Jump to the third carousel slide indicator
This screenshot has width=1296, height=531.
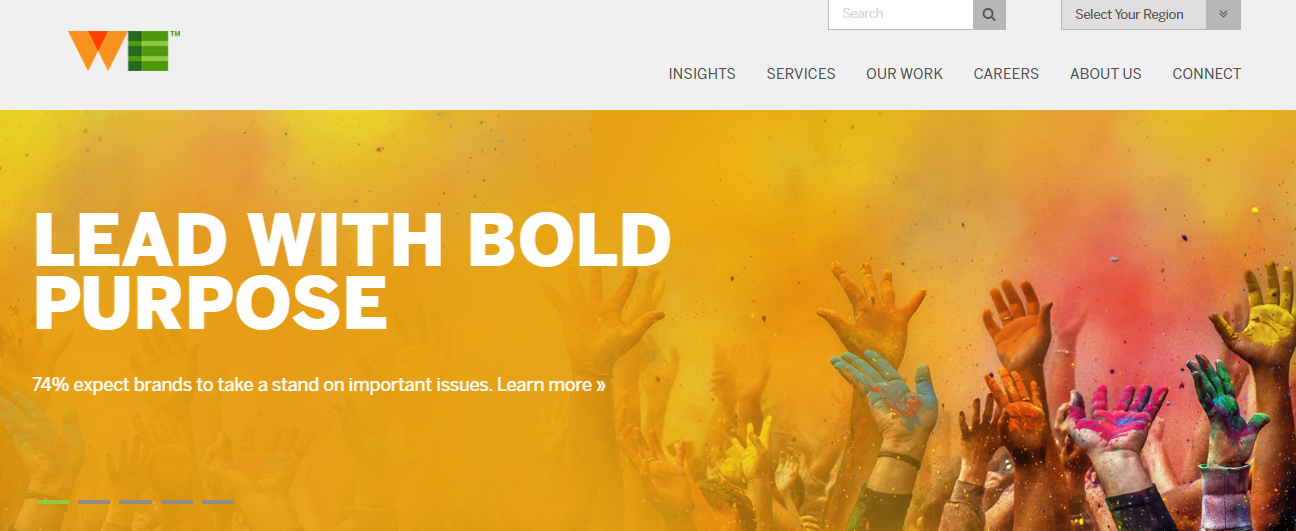[x=135, y=501]
